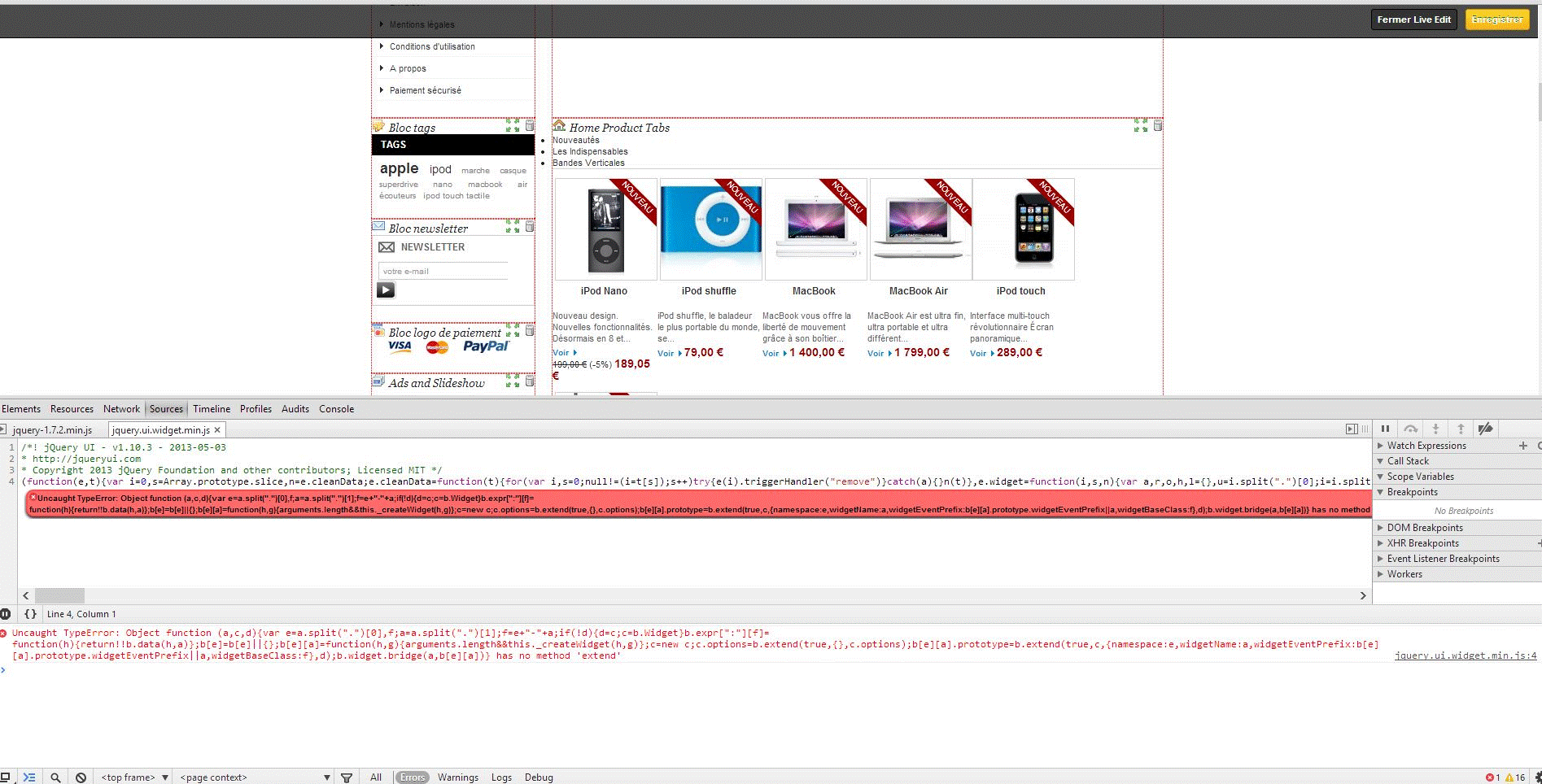The image size is (1542, 784).
Task: Click the apple tag link
Action: (399, 168)
